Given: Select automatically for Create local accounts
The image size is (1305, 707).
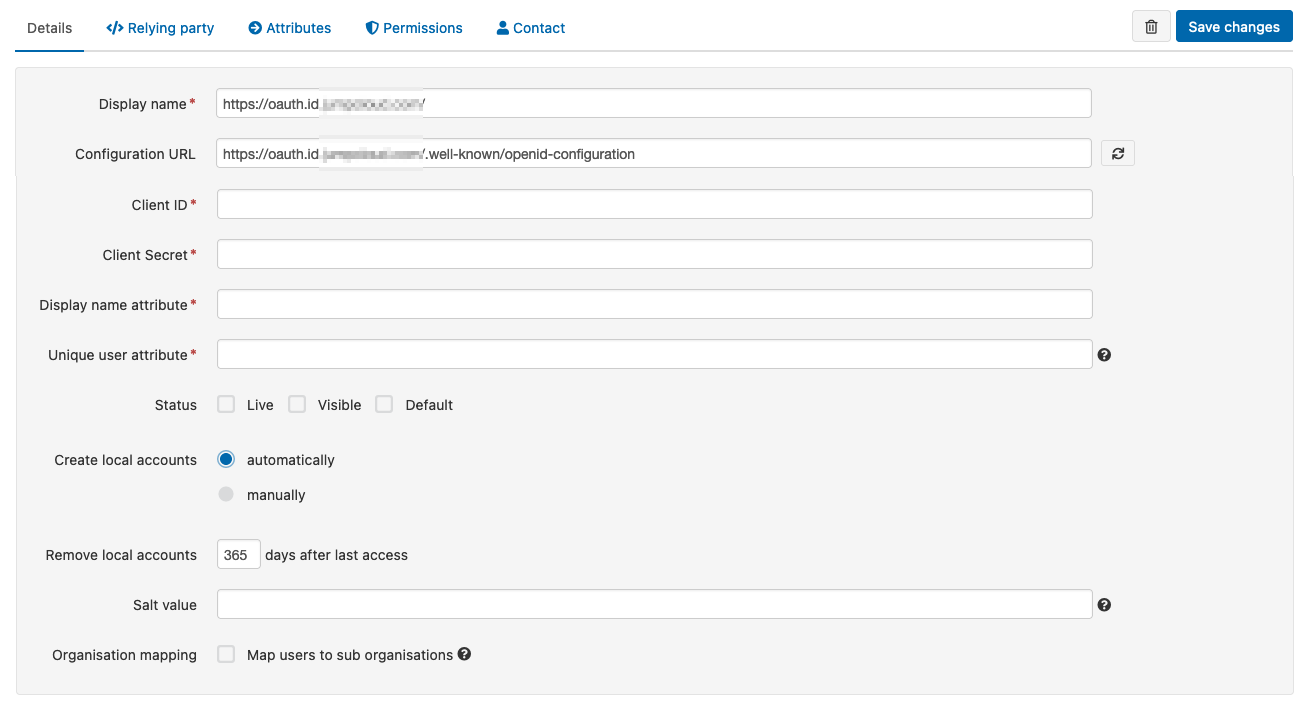Looking at the screenshot, I should [226, 459].
